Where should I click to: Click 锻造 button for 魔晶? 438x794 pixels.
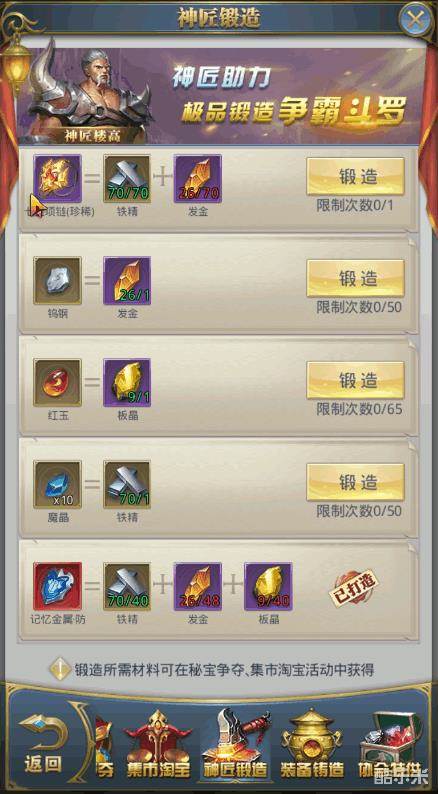pos(355,482)
